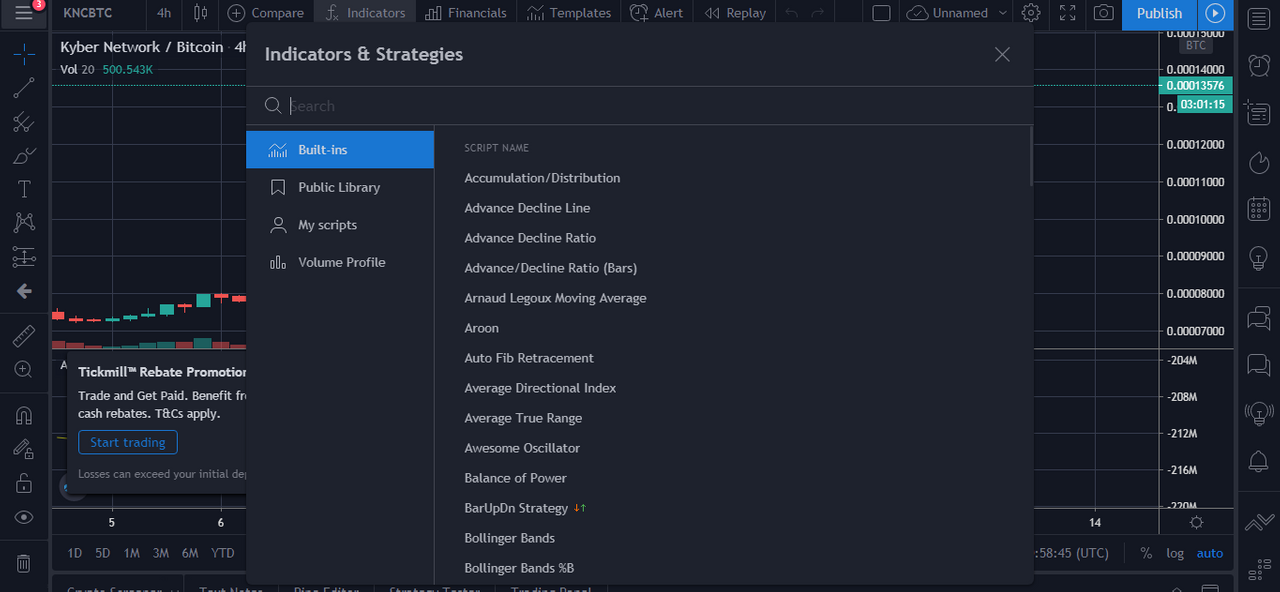The width and height of the screenshot is (1280, 592).
Task: Open the economic calendar panel
Action: coord(1259,209)
